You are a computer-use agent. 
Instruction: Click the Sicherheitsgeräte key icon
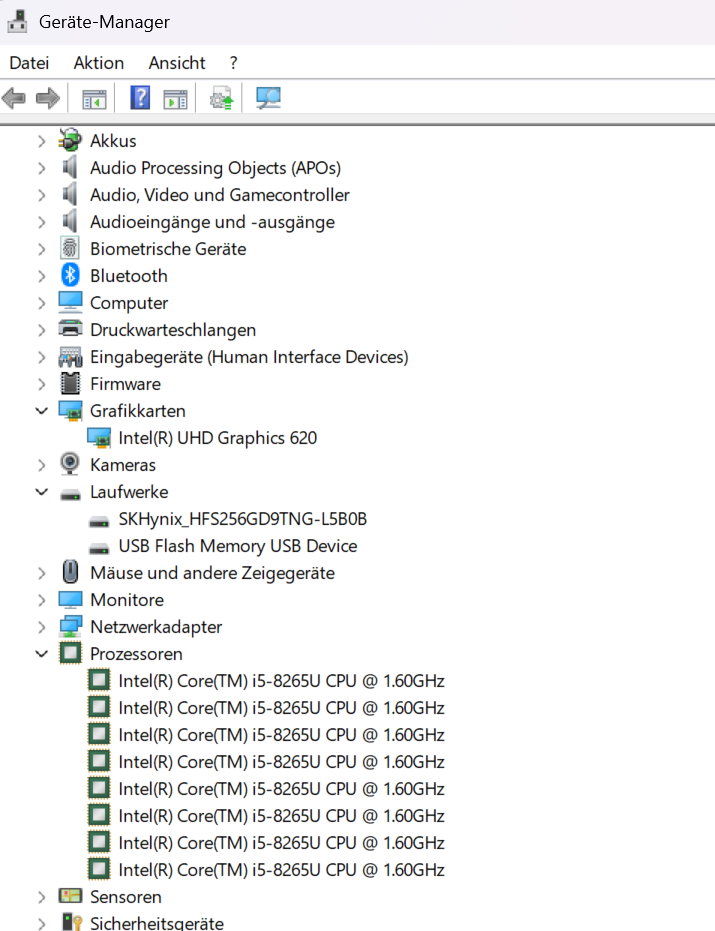click(x=72, y=922)
